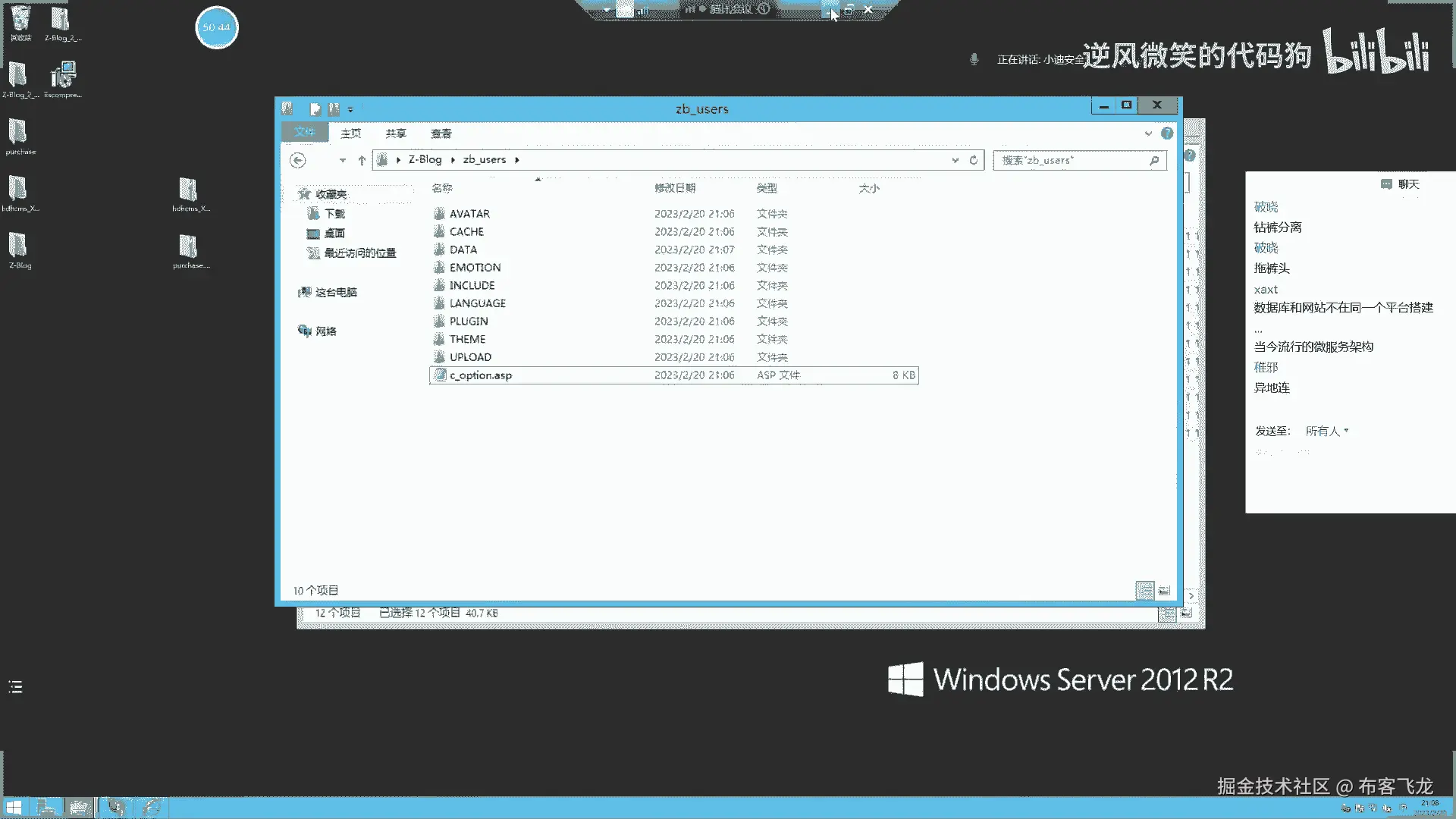
Task: Open the PLUGIN folder icon
Action: [x=439, y=321]
